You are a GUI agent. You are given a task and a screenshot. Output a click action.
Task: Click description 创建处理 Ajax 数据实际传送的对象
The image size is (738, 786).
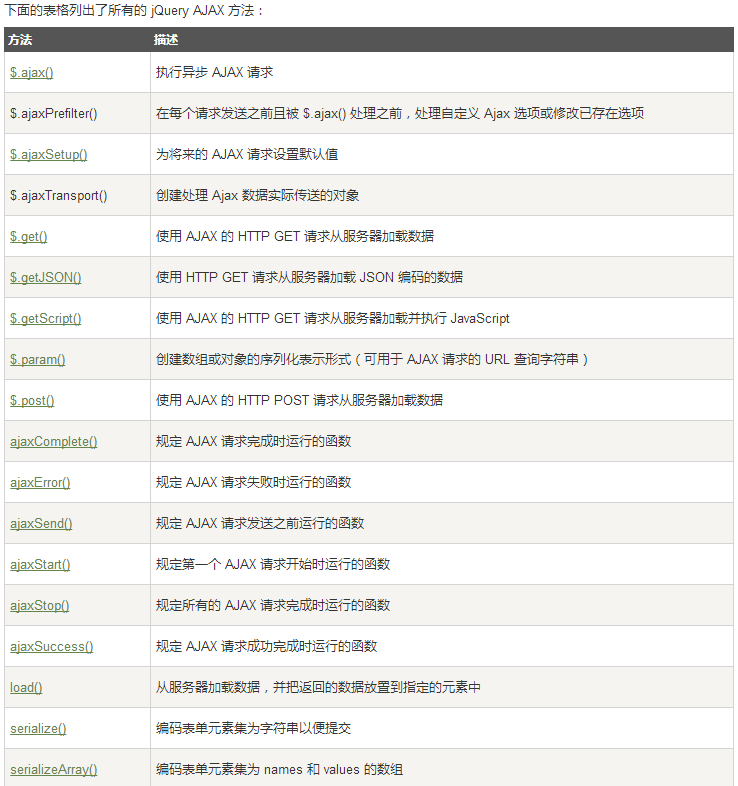(257, 195)
